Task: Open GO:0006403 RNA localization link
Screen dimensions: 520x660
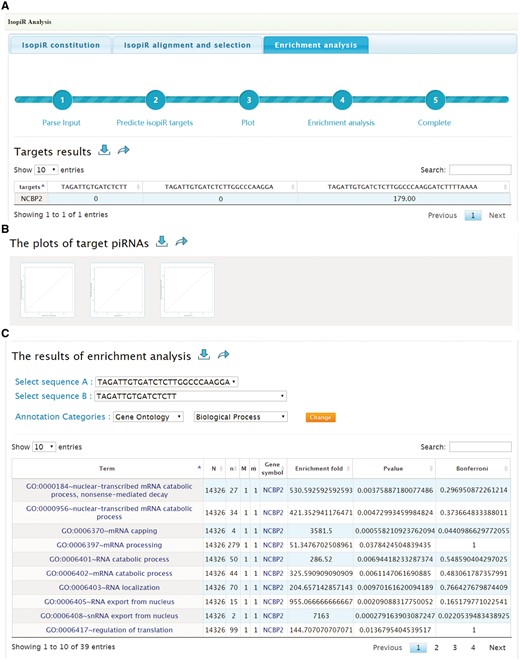Action: click(109, 587)
